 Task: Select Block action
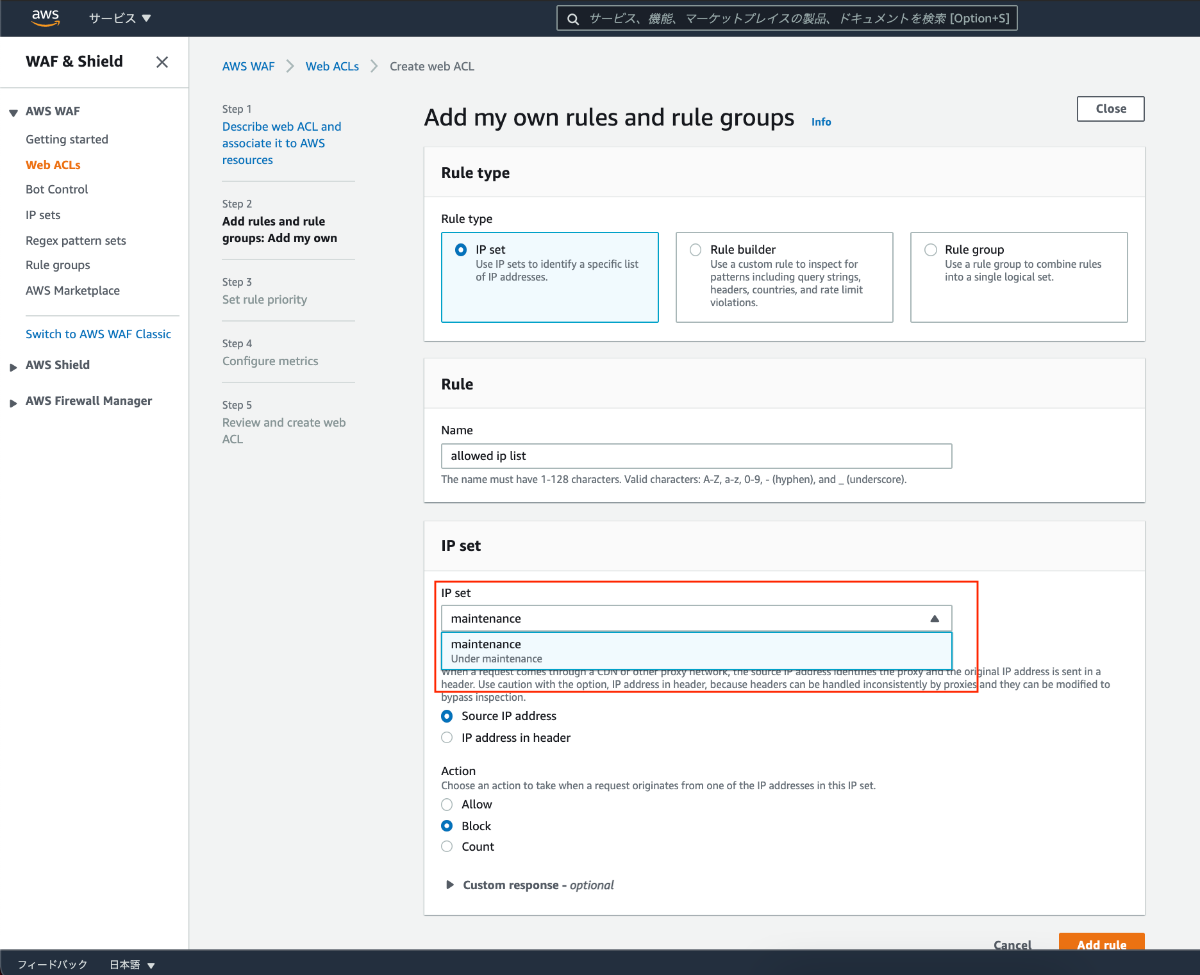[x=447, y=826]
